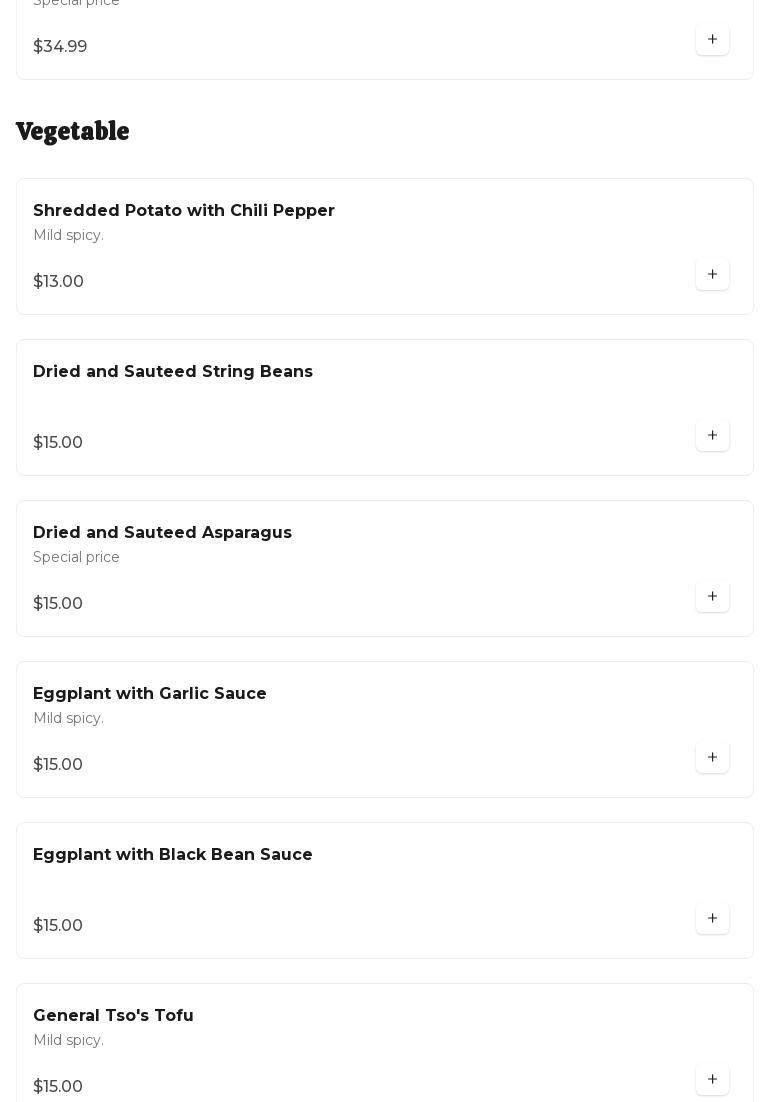Select Eggplant with Black Bean Sauce title
This screenshot has width=770, height=1102.
(x=173, y=855)
